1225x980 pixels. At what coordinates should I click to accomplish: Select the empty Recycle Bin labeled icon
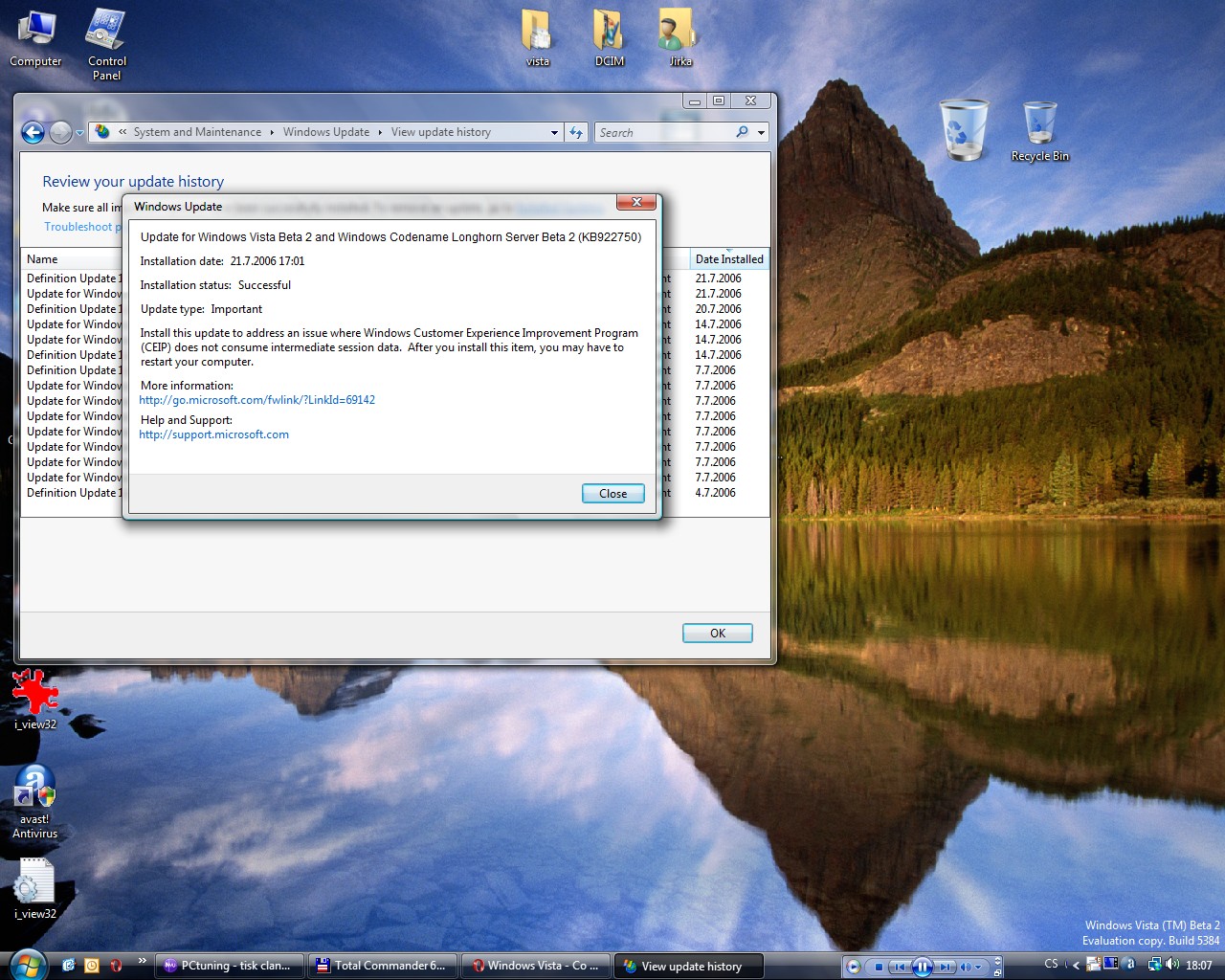point(1040,131)
